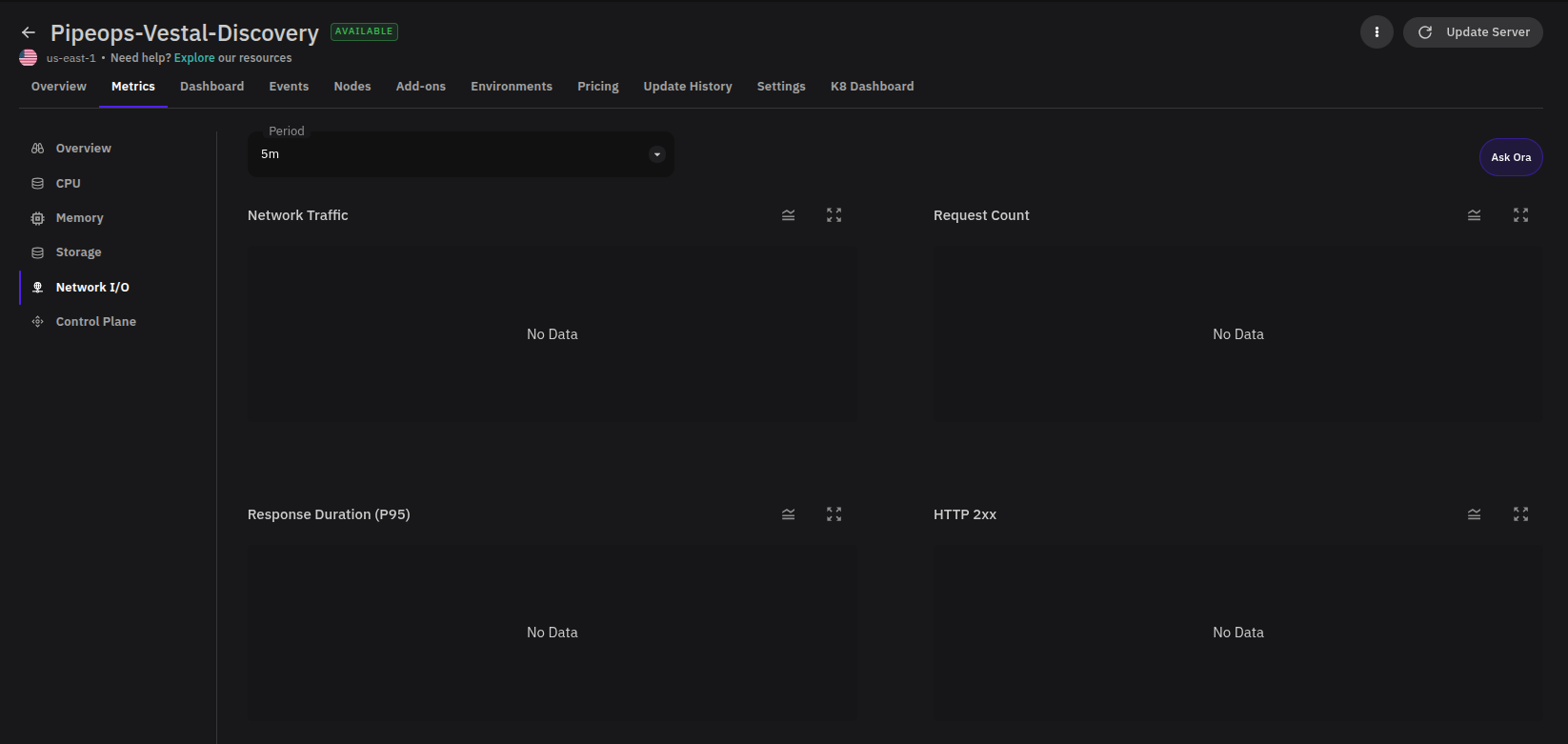Click the Request Count chart title

[981, 215]
